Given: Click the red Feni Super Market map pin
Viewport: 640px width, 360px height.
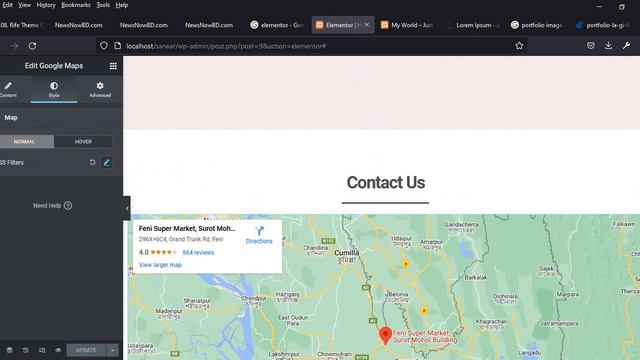Looking at the screenshot, I should (385, 335).
